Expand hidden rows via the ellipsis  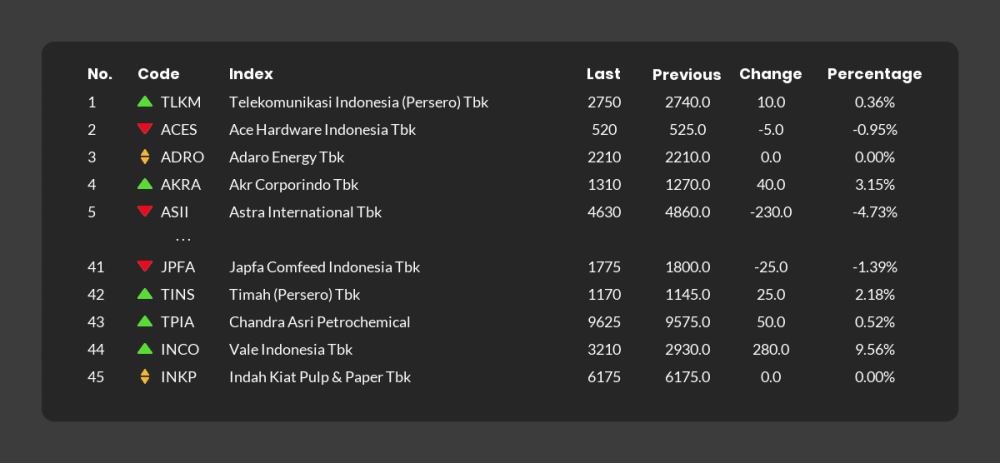coord(183,240)
